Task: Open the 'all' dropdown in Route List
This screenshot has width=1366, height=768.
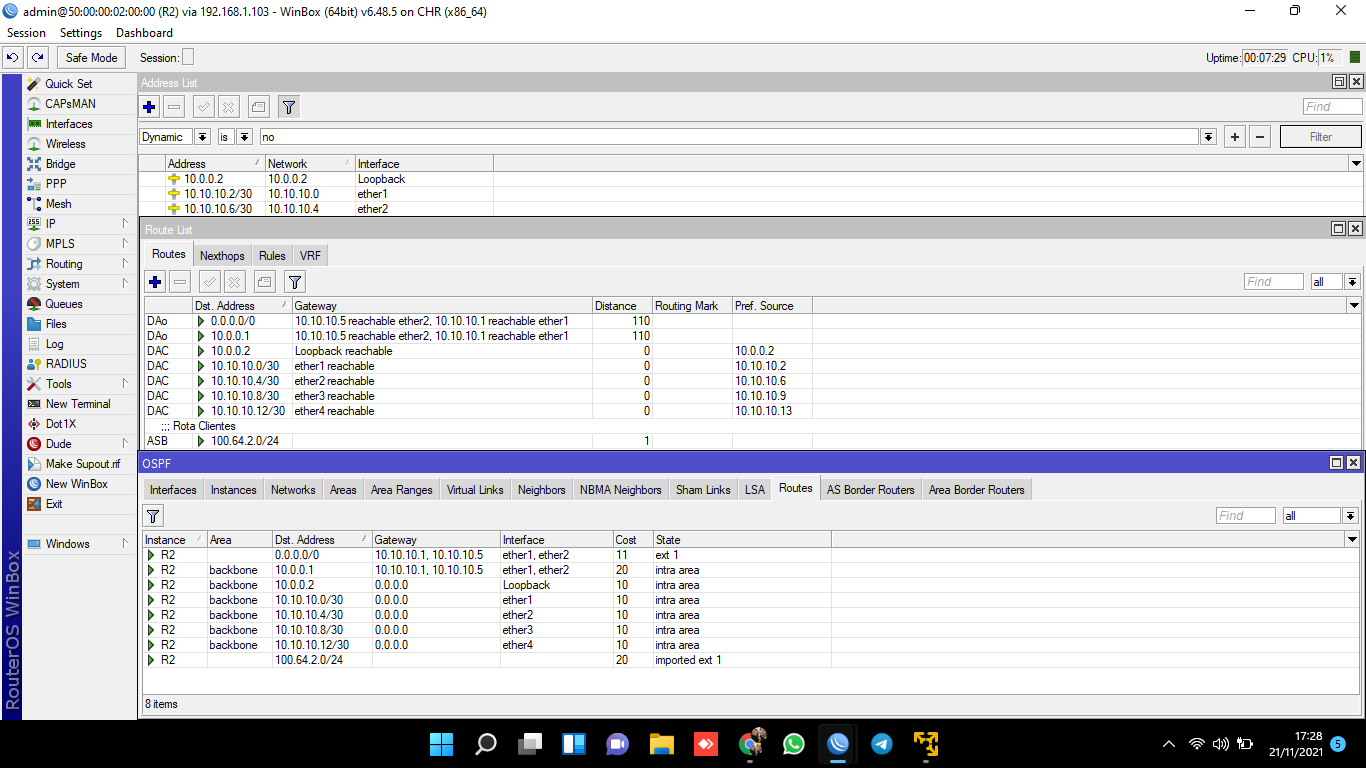Action: (1352, 282)
